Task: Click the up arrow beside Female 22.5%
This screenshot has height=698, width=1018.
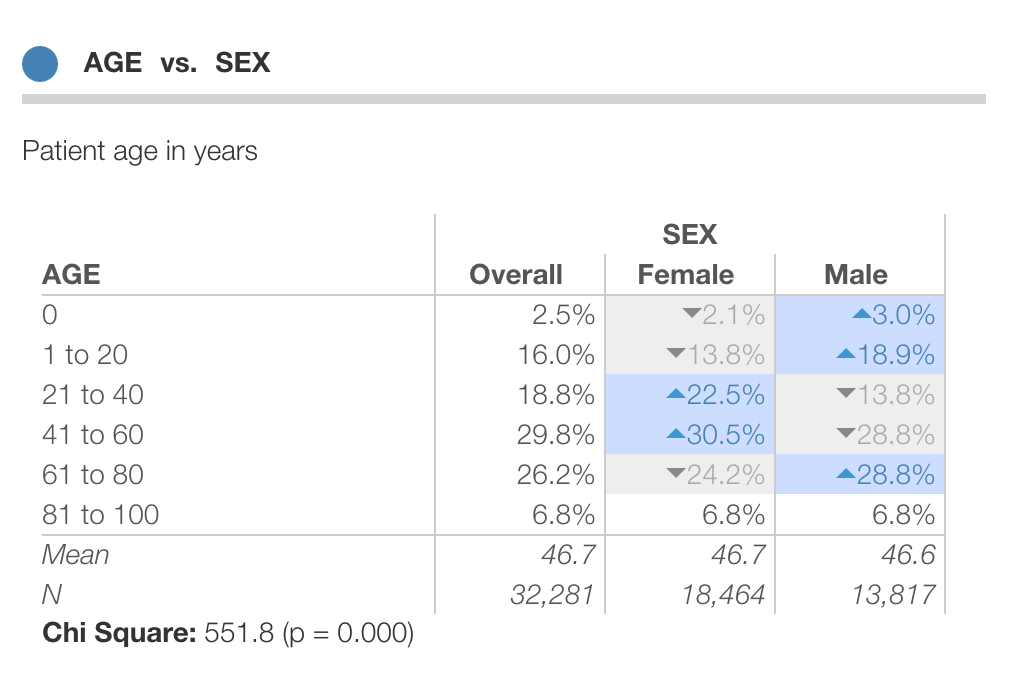Action: 675,395
